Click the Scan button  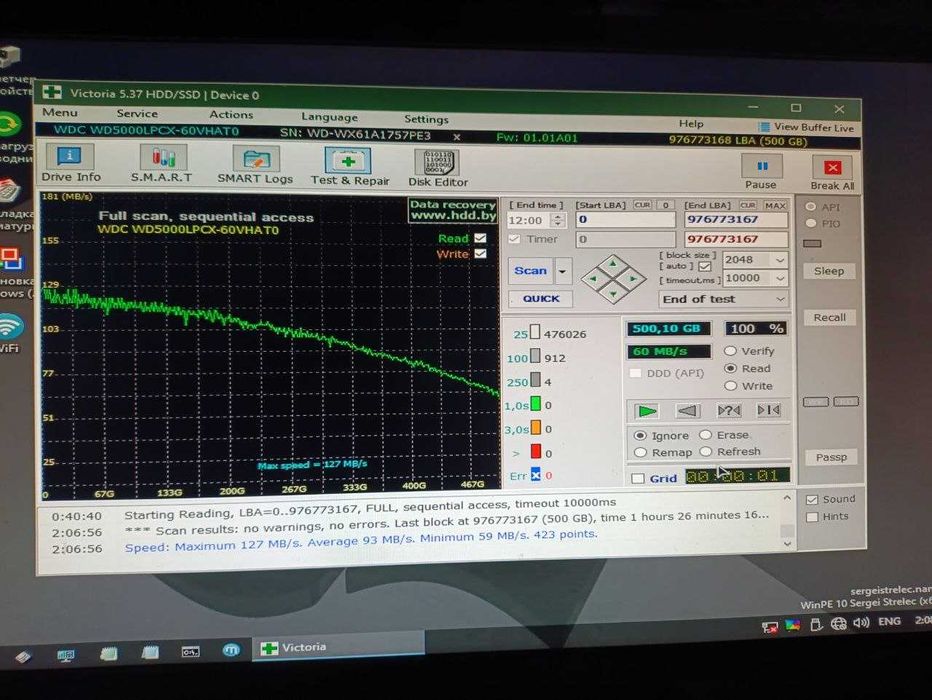(x=530, y=271)
